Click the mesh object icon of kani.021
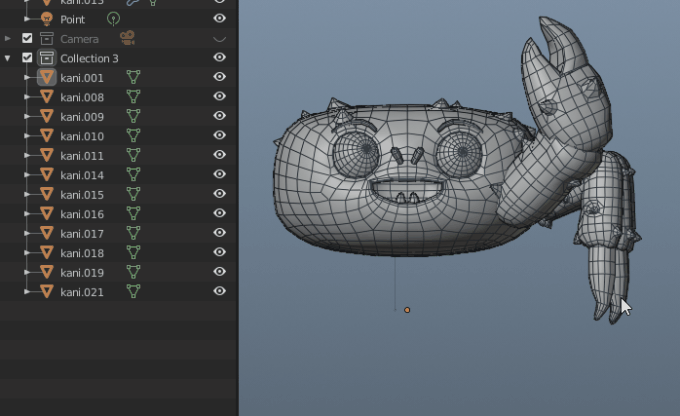The width and height of the screenshot is (680, 416). click(x=47, y=292)
